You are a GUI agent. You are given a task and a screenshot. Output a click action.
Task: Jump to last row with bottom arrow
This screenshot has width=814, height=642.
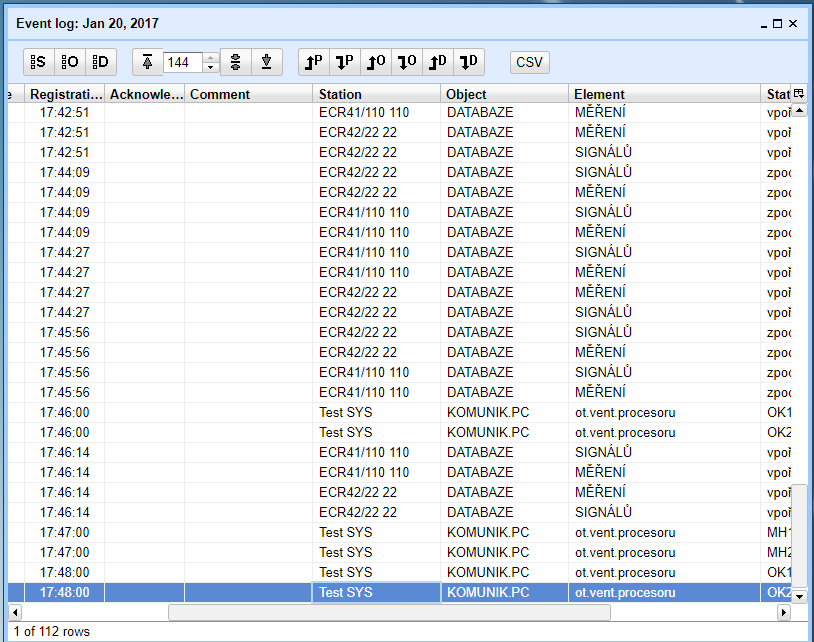point(267,62)
